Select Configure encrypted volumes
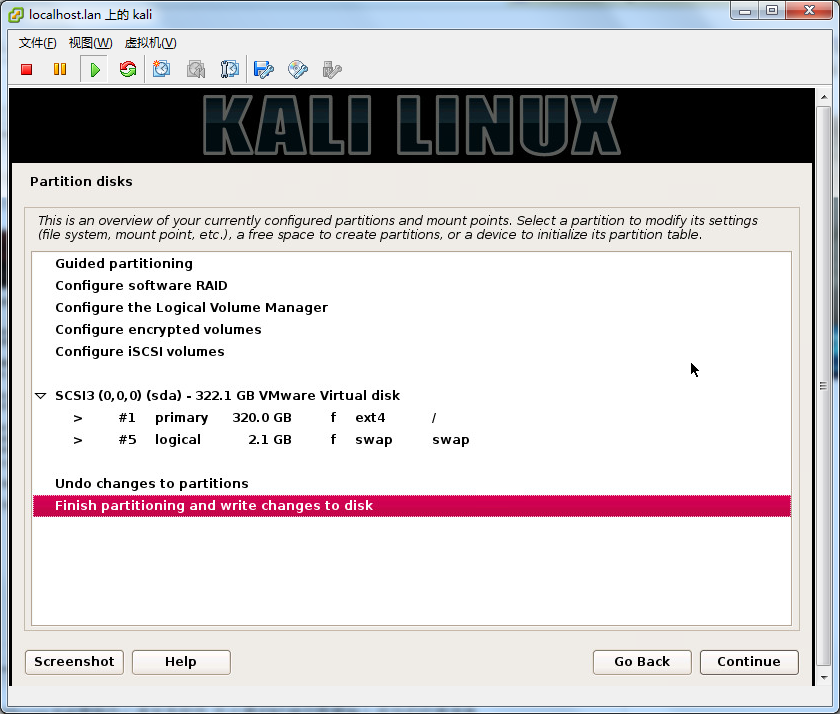The width and height of the screenshot is (840, 714). tap(411, 329)
